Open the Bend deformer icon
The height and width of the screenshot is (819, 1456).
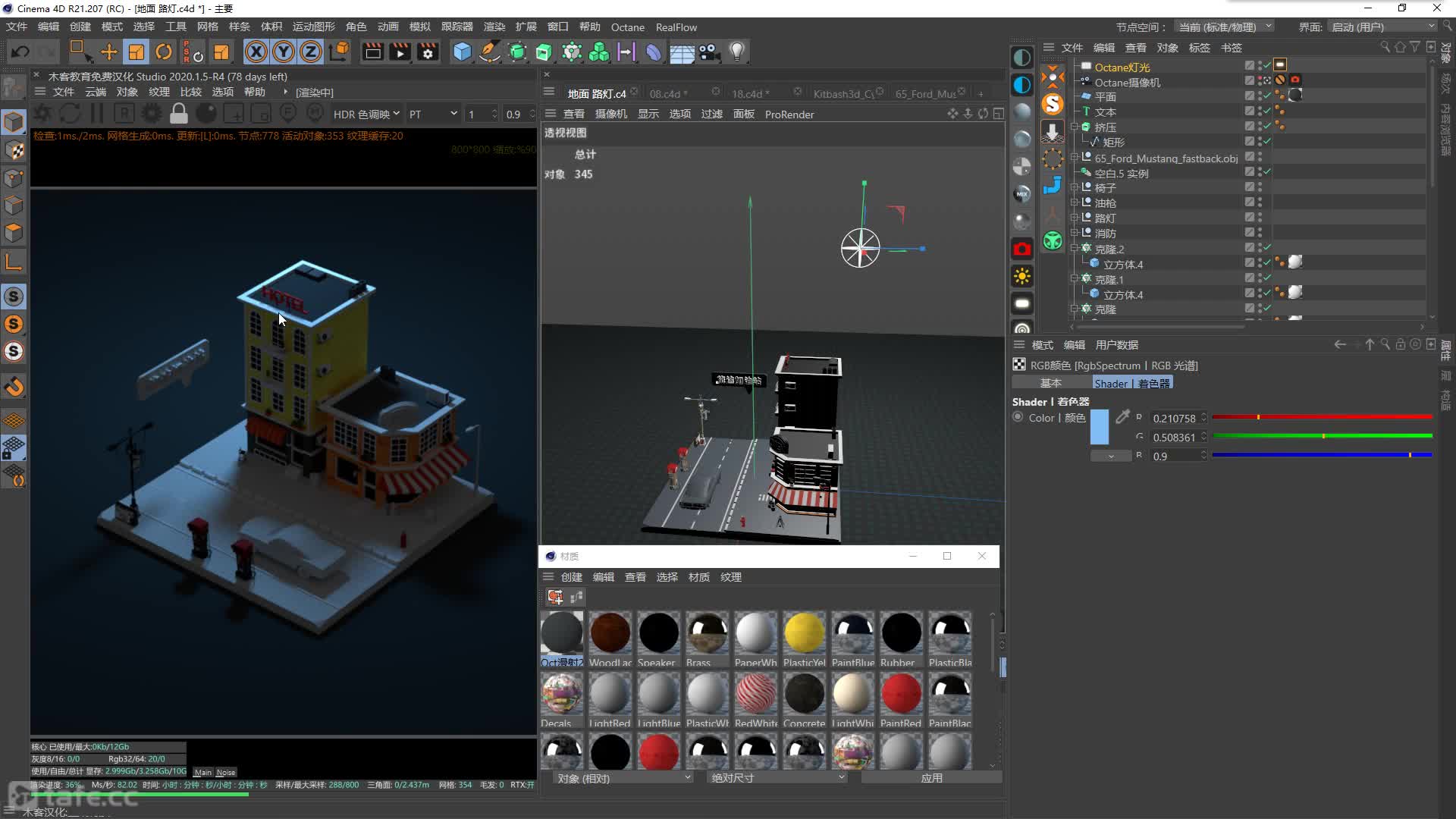click(654, 52)
